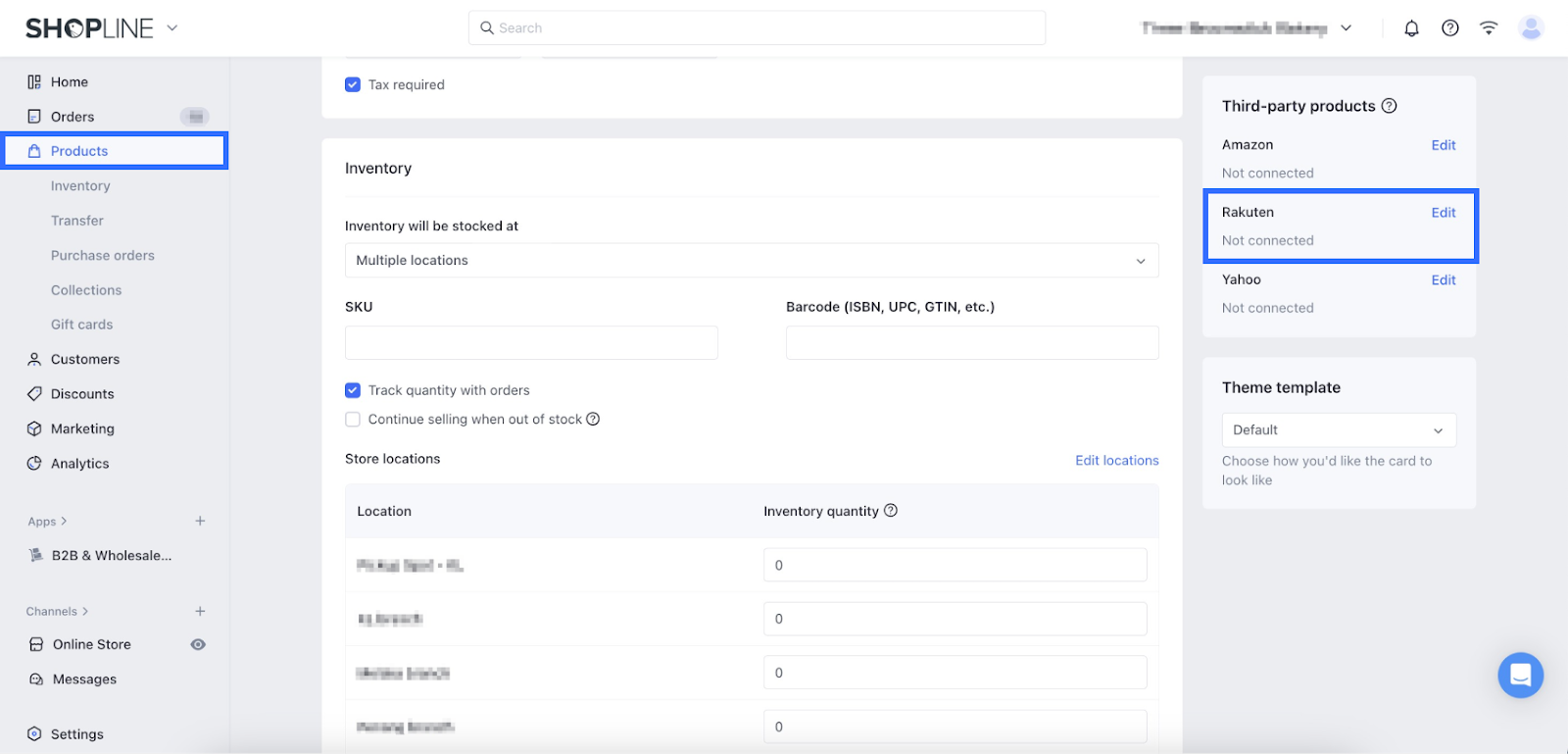
Task: Enable Continue selling when out of stock
Action: click(353, 420)
